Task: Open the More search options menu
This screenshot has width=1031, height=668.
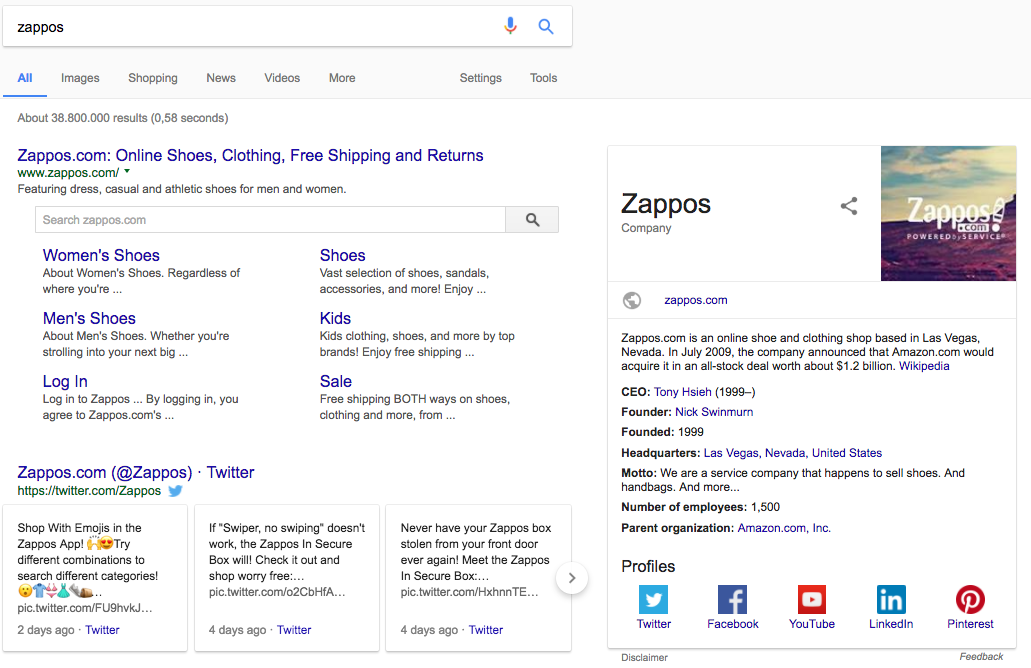Action: [342, 78]
